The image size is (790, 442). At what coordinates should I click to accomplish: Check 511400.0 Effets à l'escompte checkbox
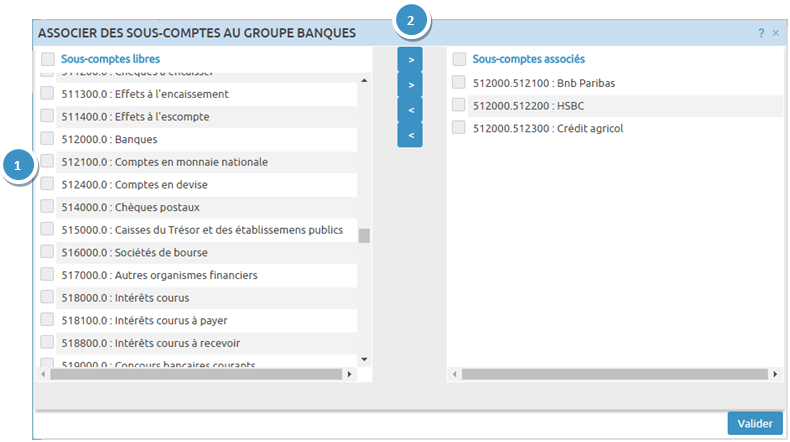click(x=47, y=115)
